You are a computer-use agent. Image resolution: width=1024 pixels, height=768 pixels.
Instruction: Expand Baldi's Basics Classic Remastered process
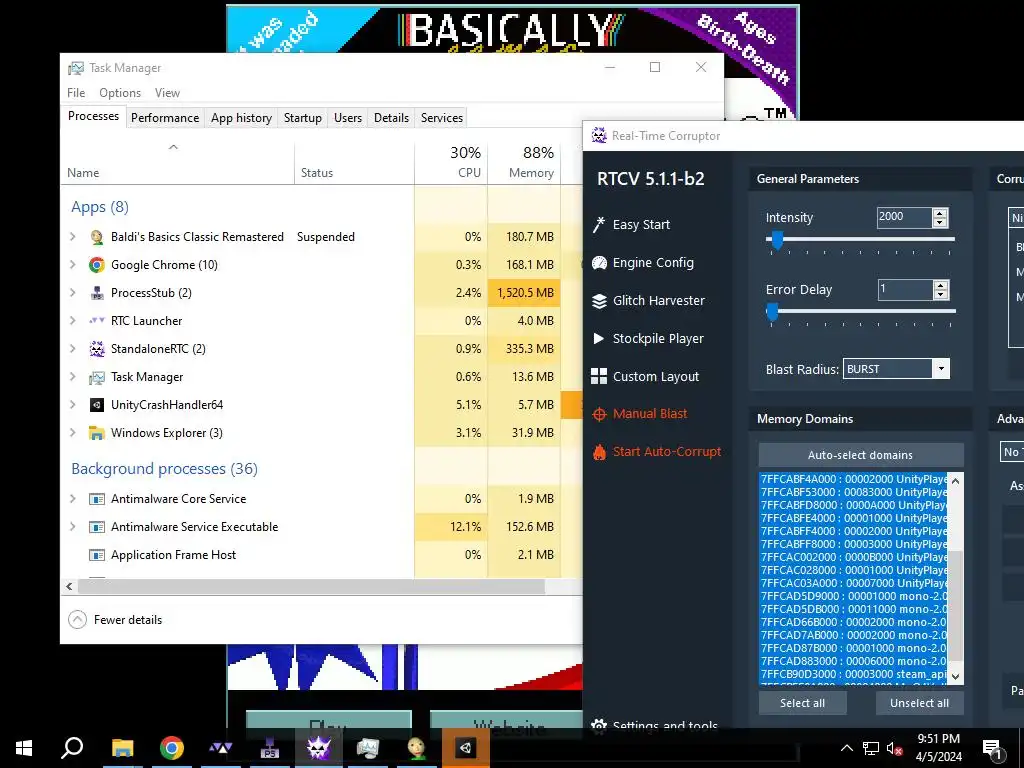pos(72,237)
